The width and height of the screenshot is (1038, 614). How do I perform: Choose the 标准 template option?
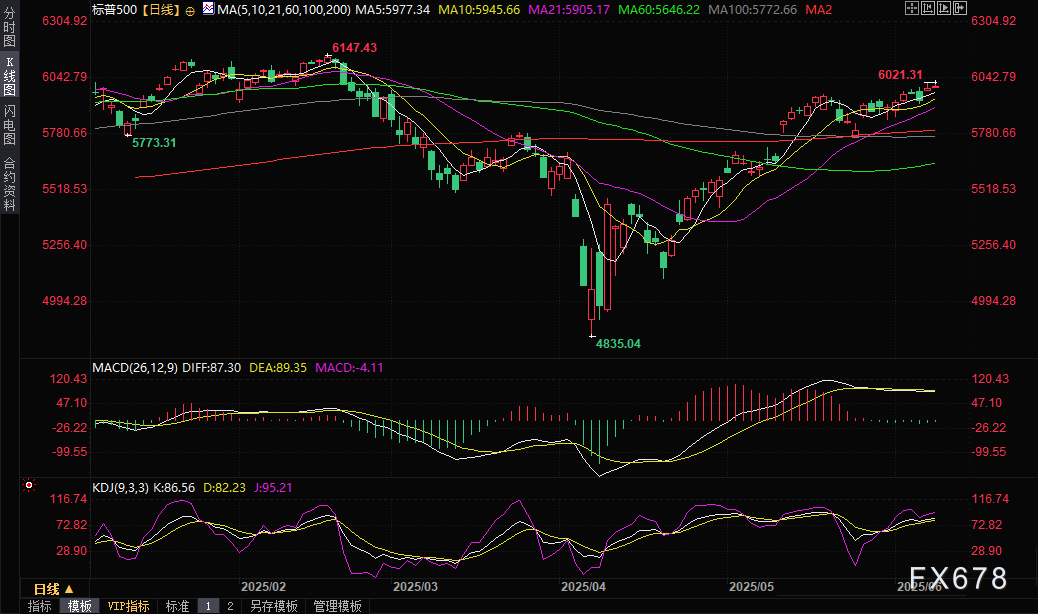(x=177, y=606)
